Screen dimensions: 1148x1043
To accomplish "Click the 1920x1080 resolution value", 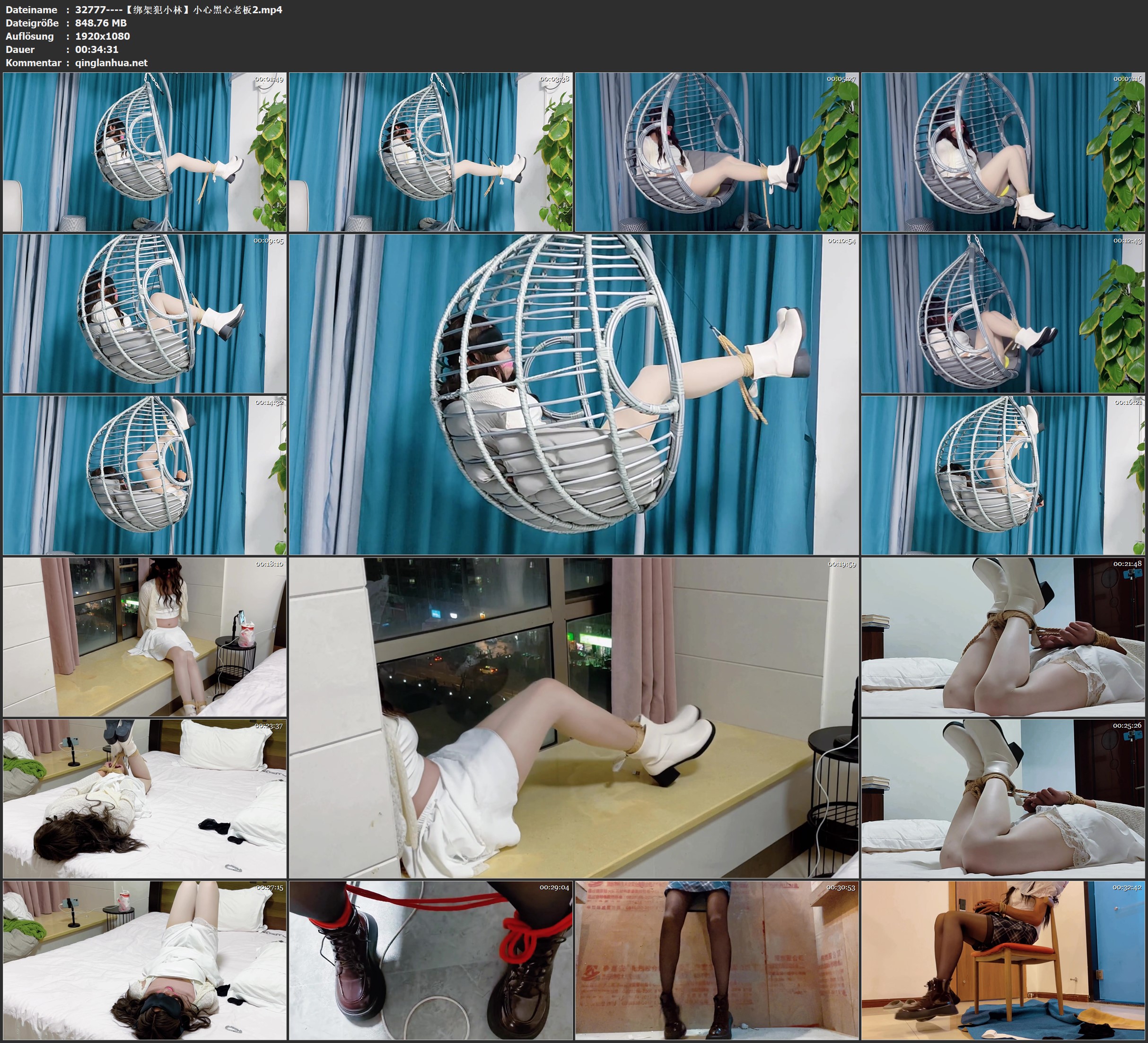I will (x=103, y=36).
